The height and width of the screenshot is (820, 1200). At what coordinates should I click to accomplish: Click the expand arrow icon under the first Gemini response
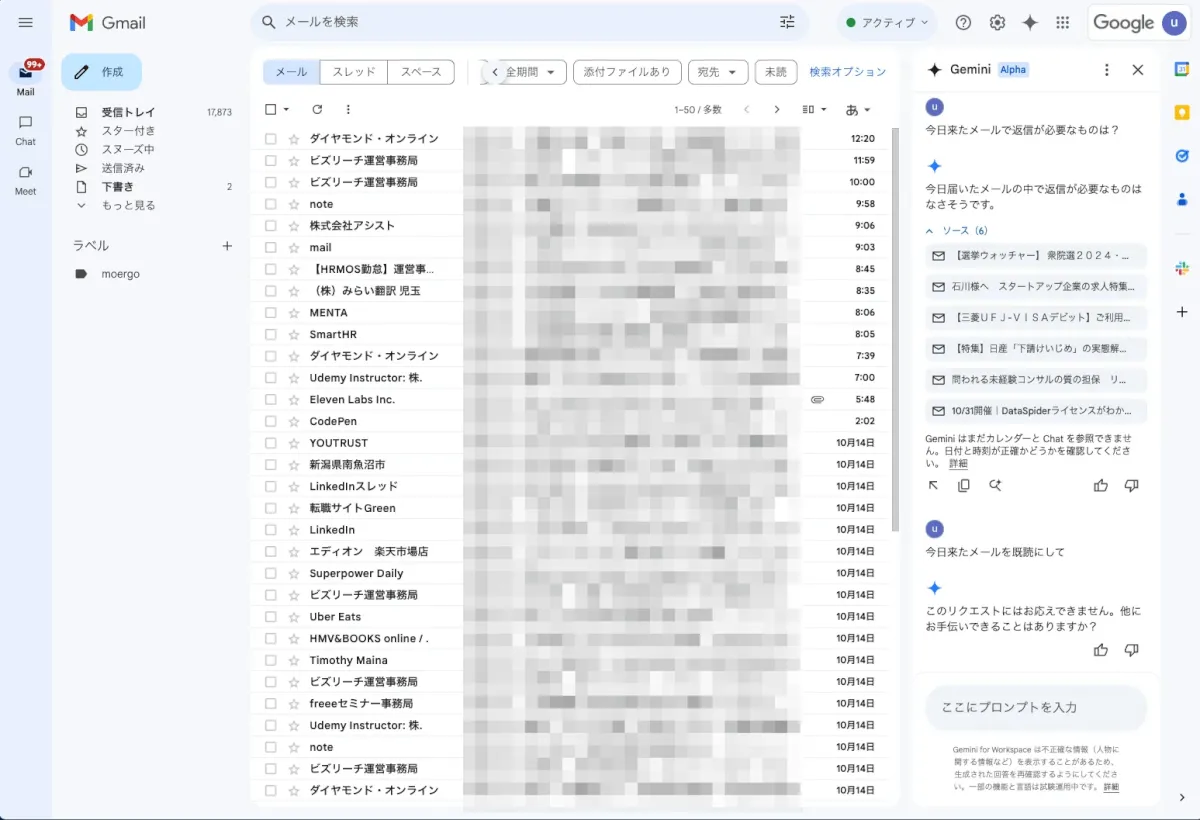tap(933, 485)
